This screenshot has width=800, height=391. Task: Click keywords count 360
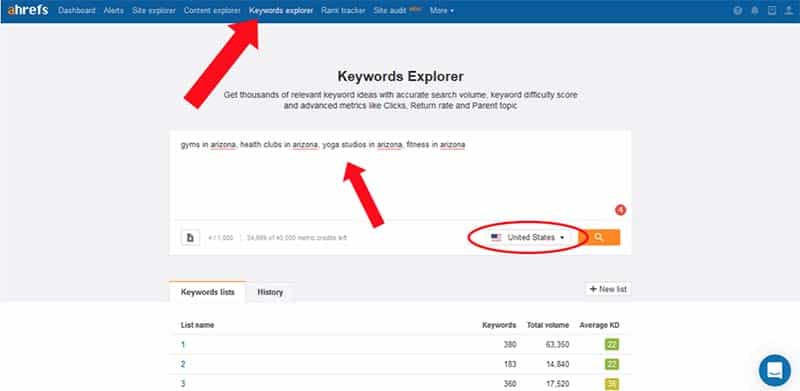pos(509,384)
